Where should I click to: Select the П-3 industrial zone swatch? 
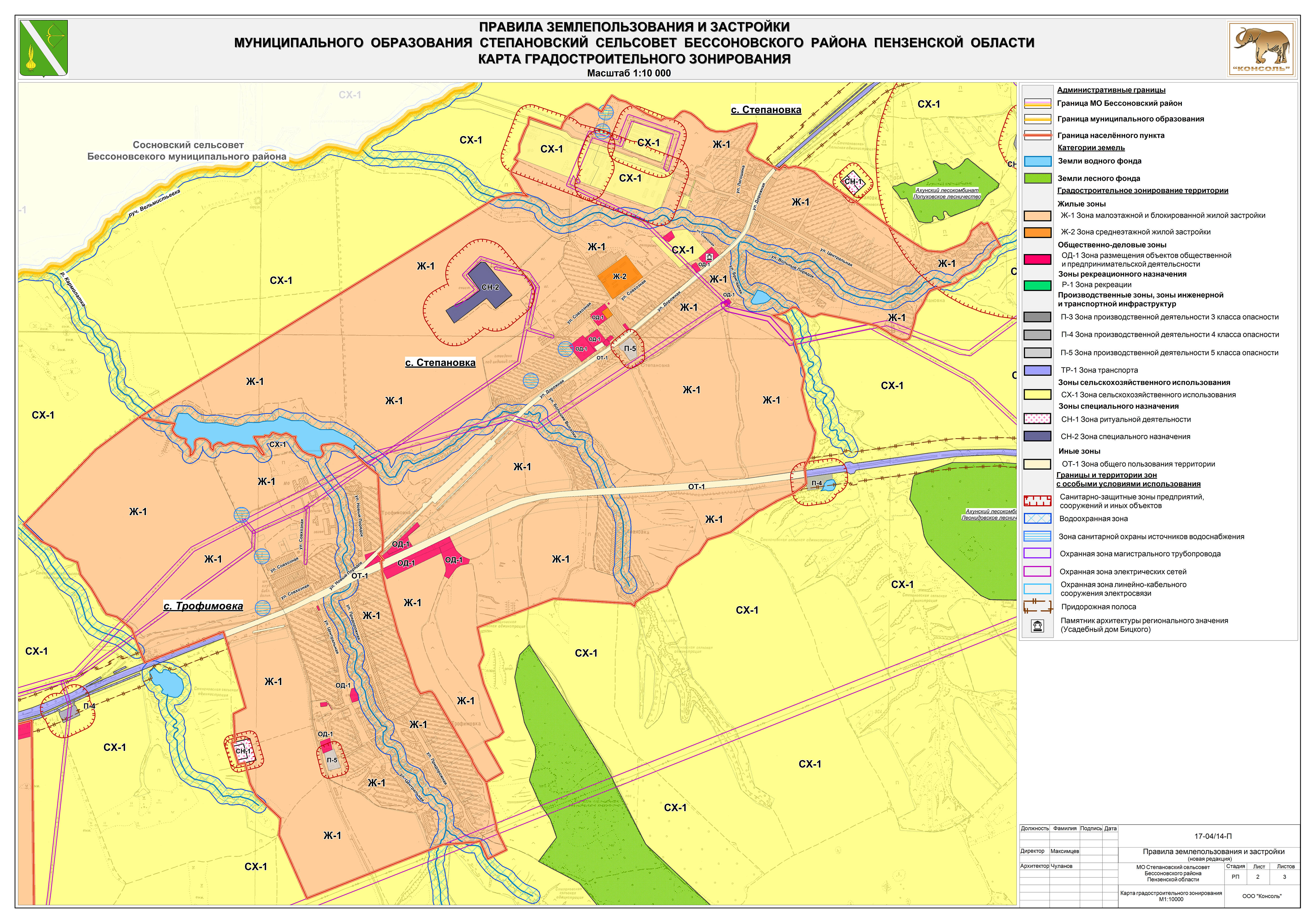point(1037,317)
